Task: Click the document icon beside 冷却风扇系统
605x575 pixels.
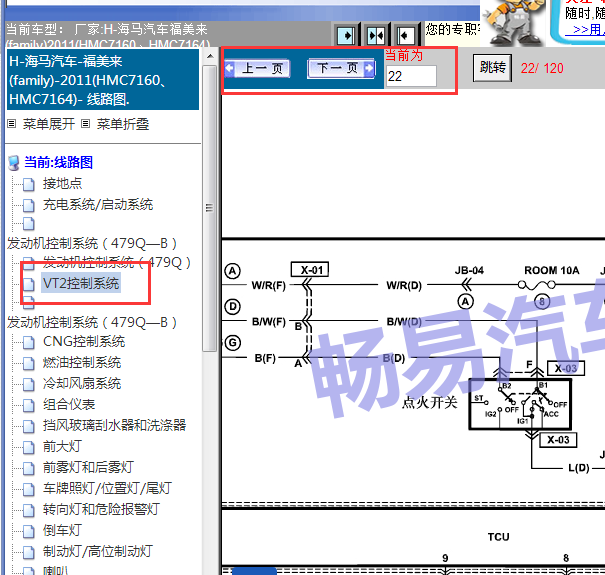Action: 29,384
